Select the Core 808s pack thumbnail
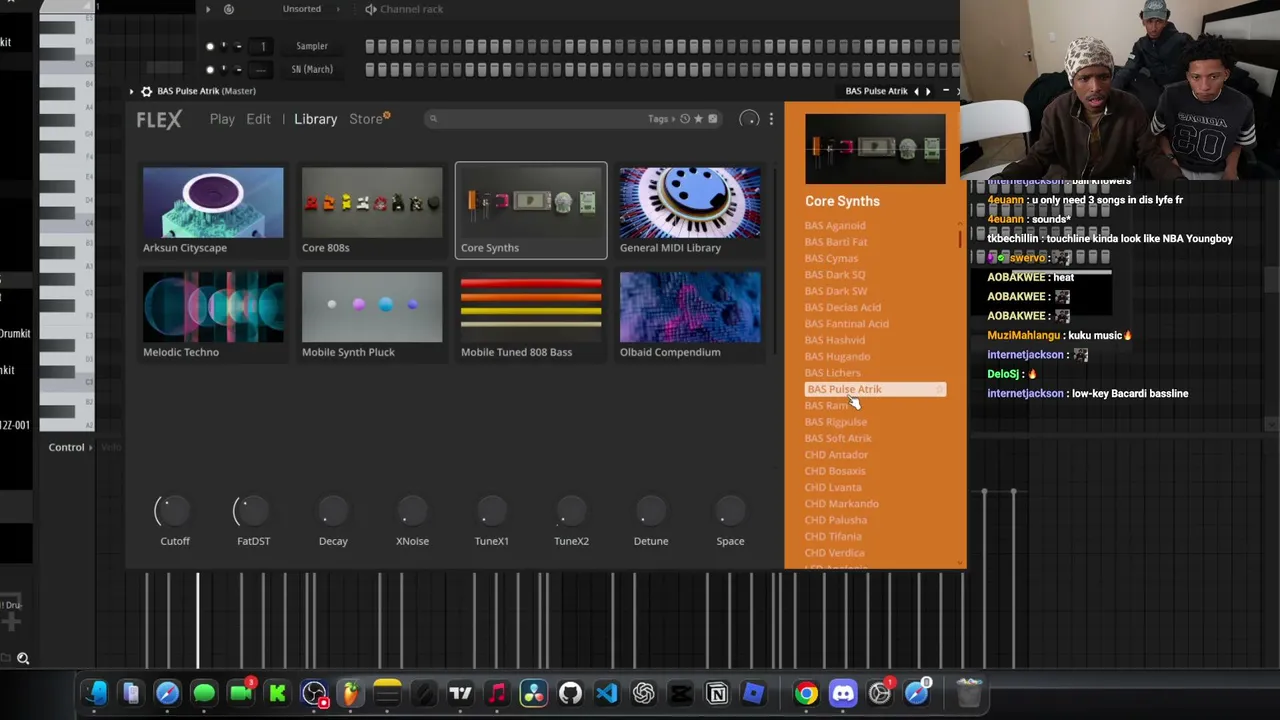Image resolution: width=1280 pixels, height=720 pixels. click(x=372, y=203)
